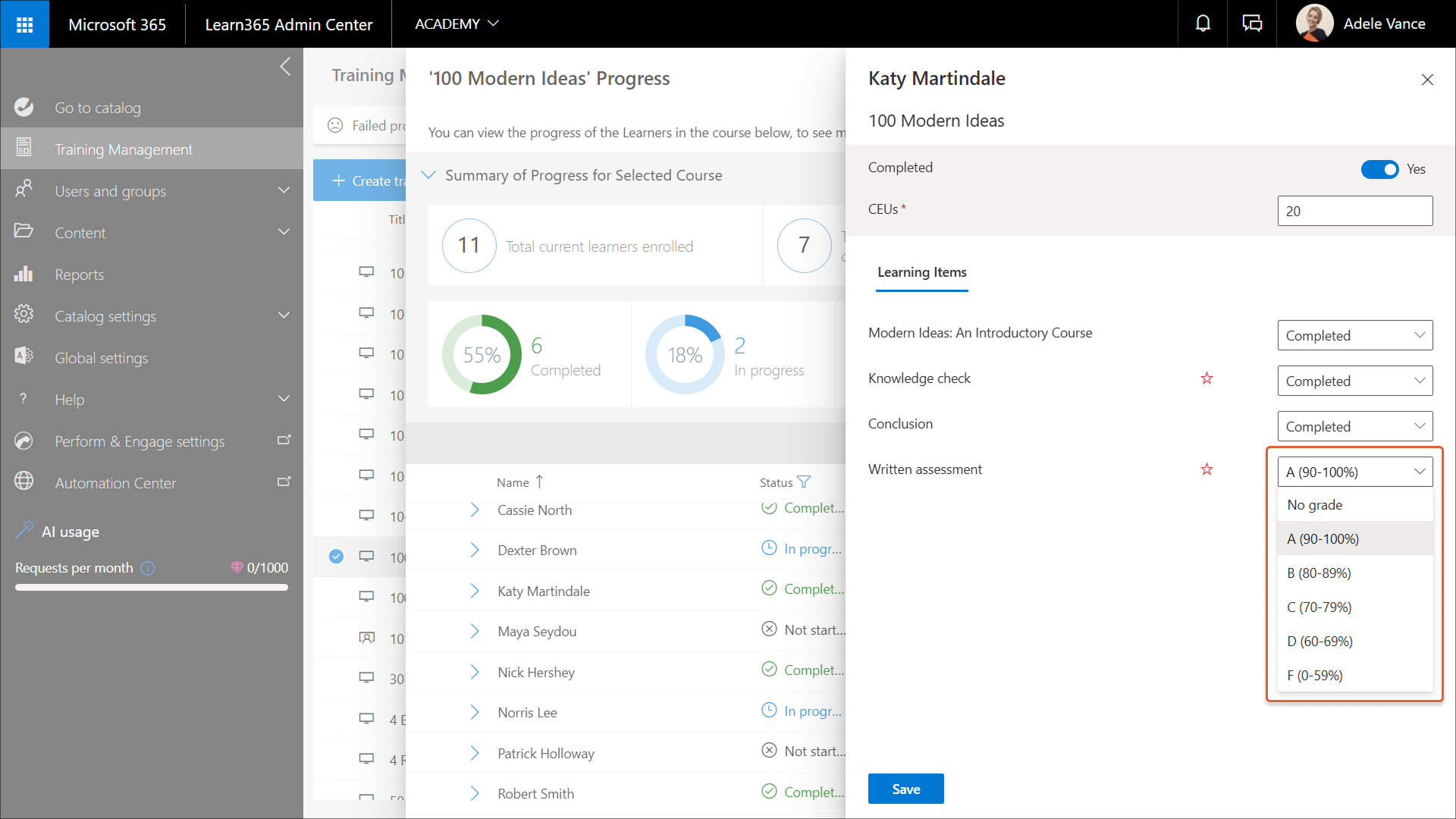1456x819 pixels.
Task: Click the AI usage wand icon
Action: tap(24, 530)
